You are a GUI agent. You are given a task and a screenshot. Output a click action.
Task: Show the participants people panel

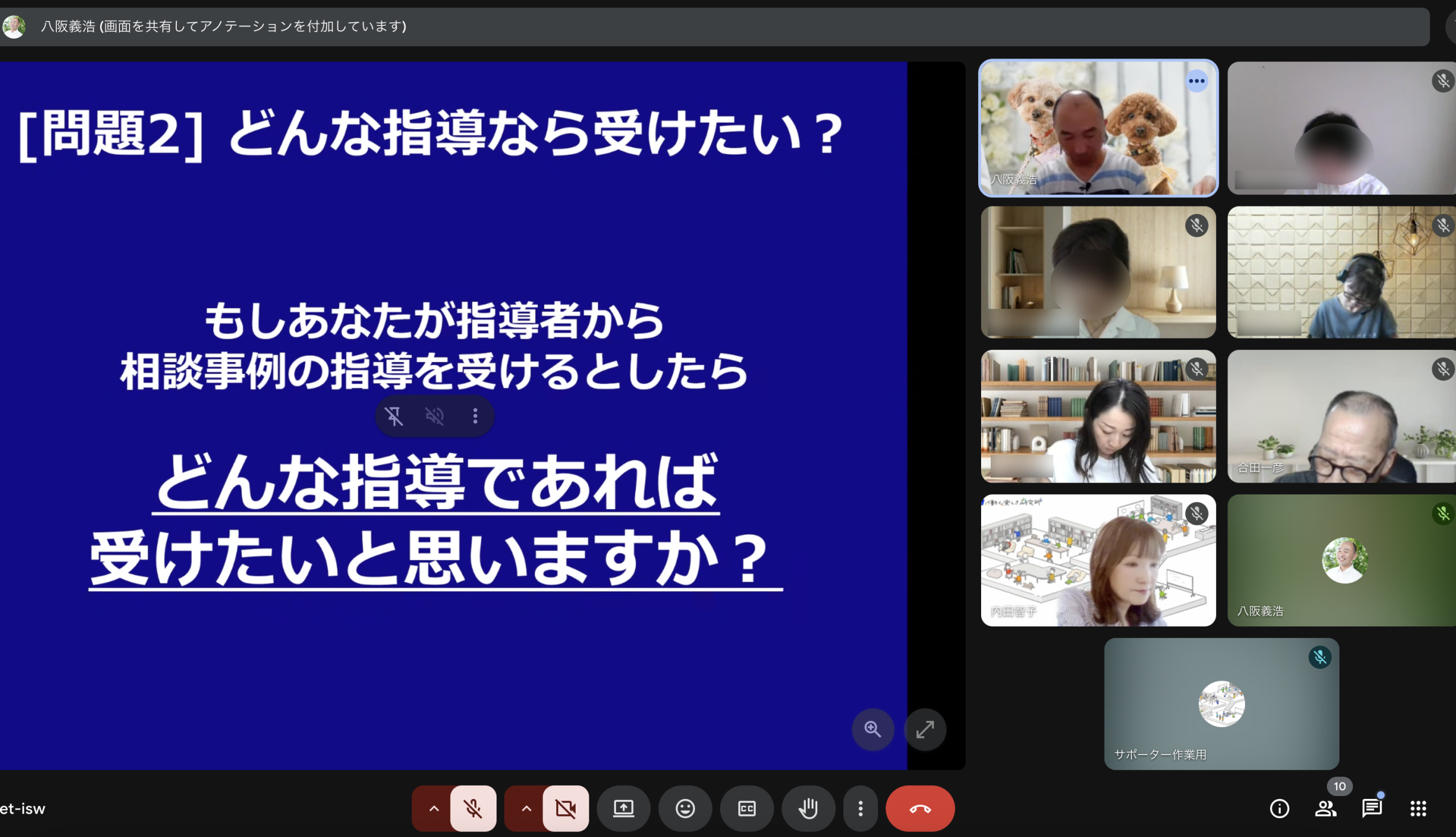click(x=1325, y=808)
